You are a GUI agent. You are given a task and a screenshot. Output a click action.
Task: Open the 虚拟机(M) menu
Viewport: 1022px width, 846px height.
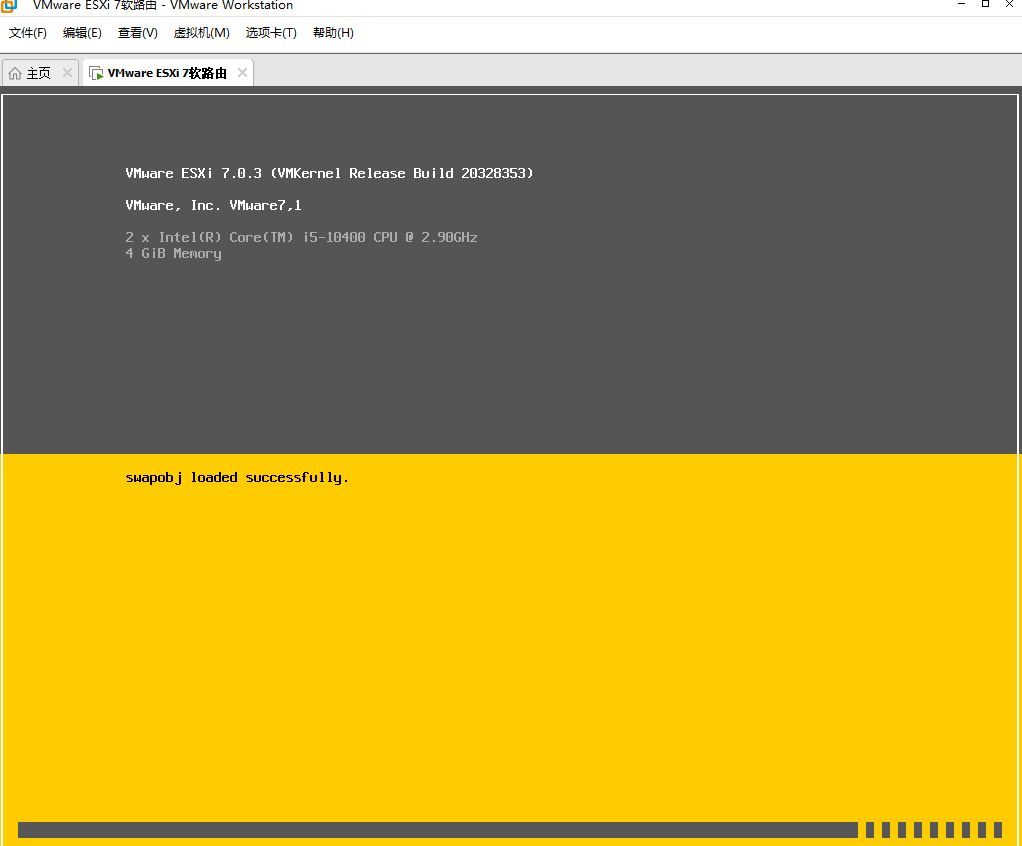[x=201, y=33]
